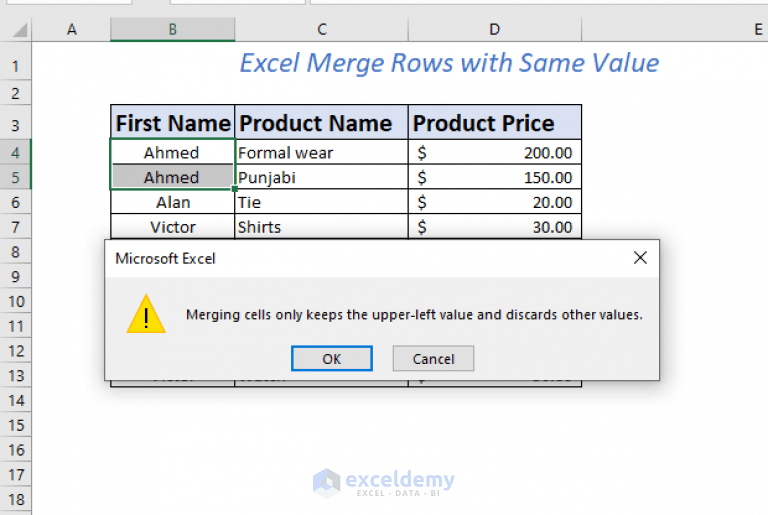Click the Punjabi cell
The width and height of the screenshot is (768, 515).
tap(321, 177)
